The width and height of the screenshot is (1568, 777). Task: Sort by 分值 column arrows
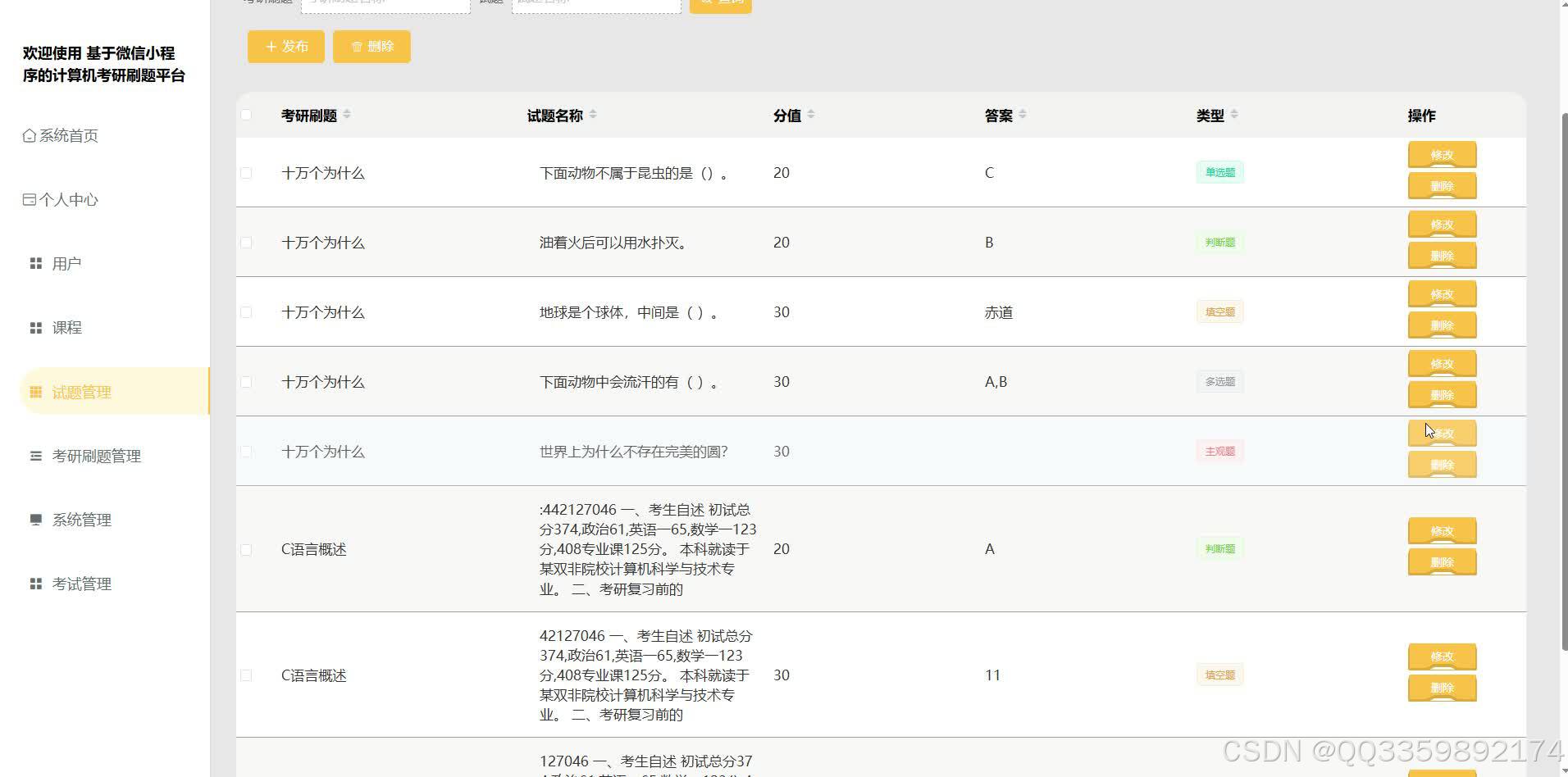coord(811,114)
